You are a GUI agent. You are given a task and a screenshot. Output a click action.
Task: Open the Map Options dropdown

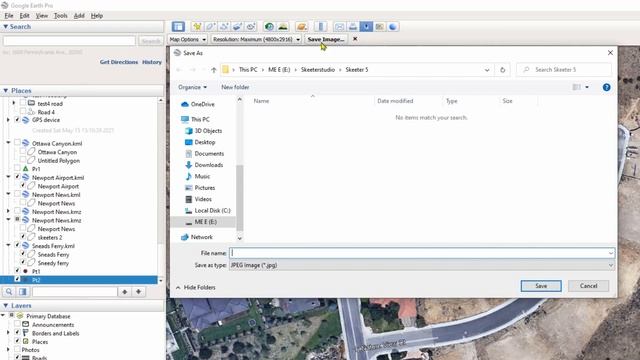pos(188,39)
